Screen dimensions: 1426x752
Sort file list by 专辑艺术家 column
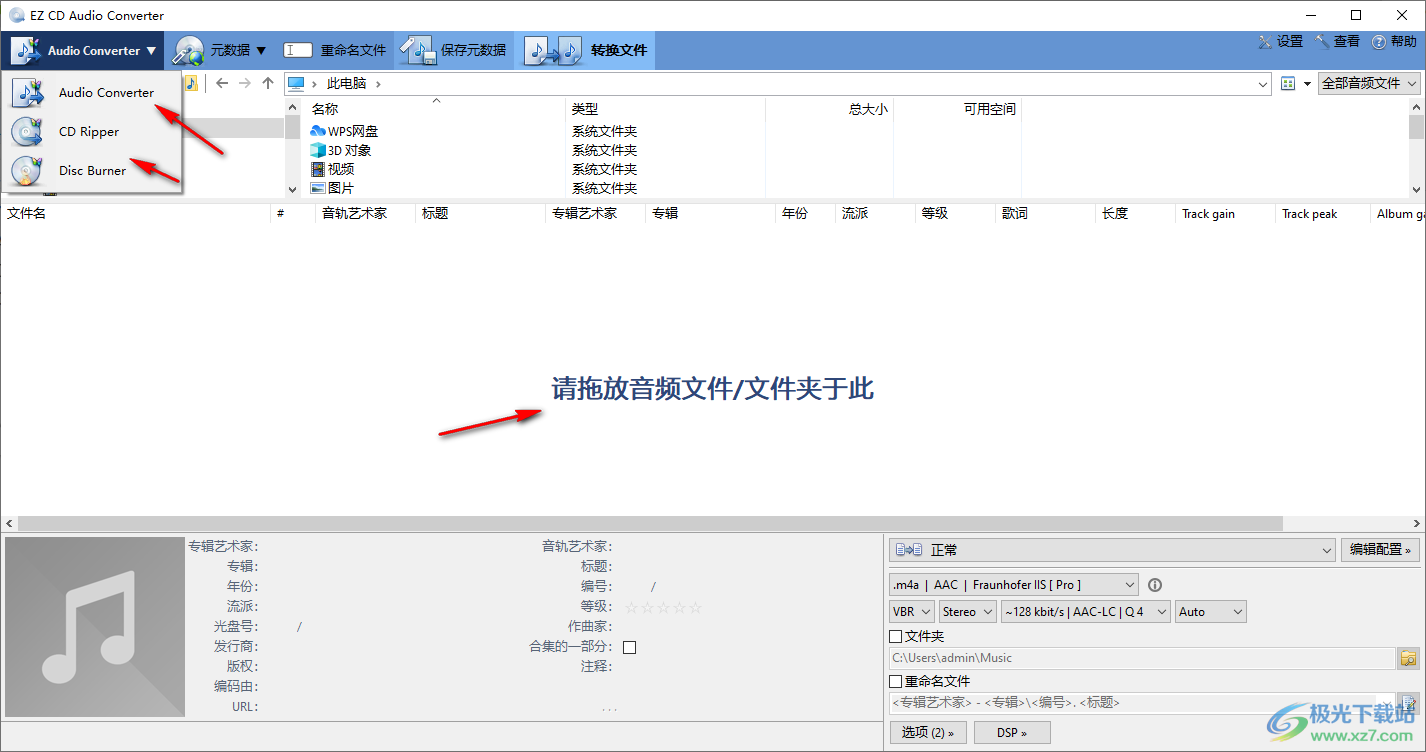click(x=595, y=213)
